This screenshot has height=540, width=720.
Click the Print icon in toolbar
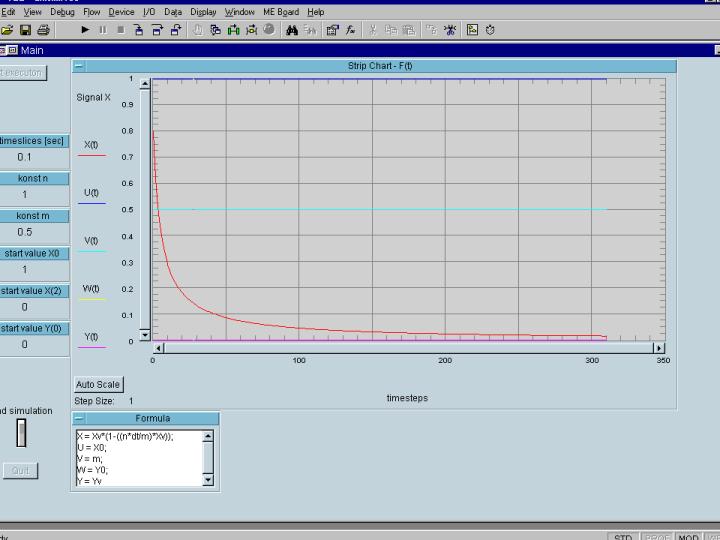(x=43, y=30)
